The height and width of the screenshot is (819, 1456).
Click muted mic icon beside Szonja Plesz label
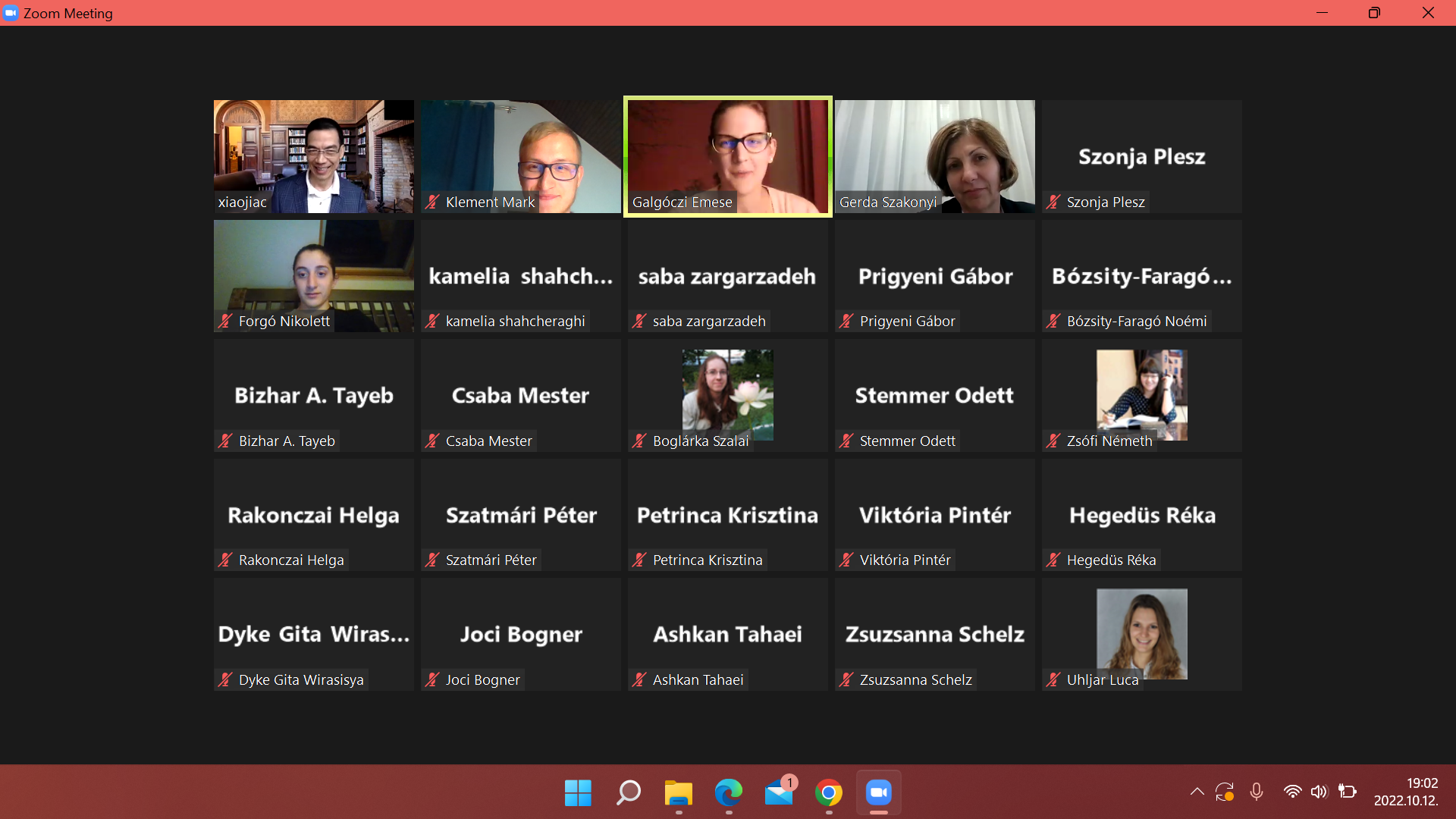click(x=1053, y=202)
